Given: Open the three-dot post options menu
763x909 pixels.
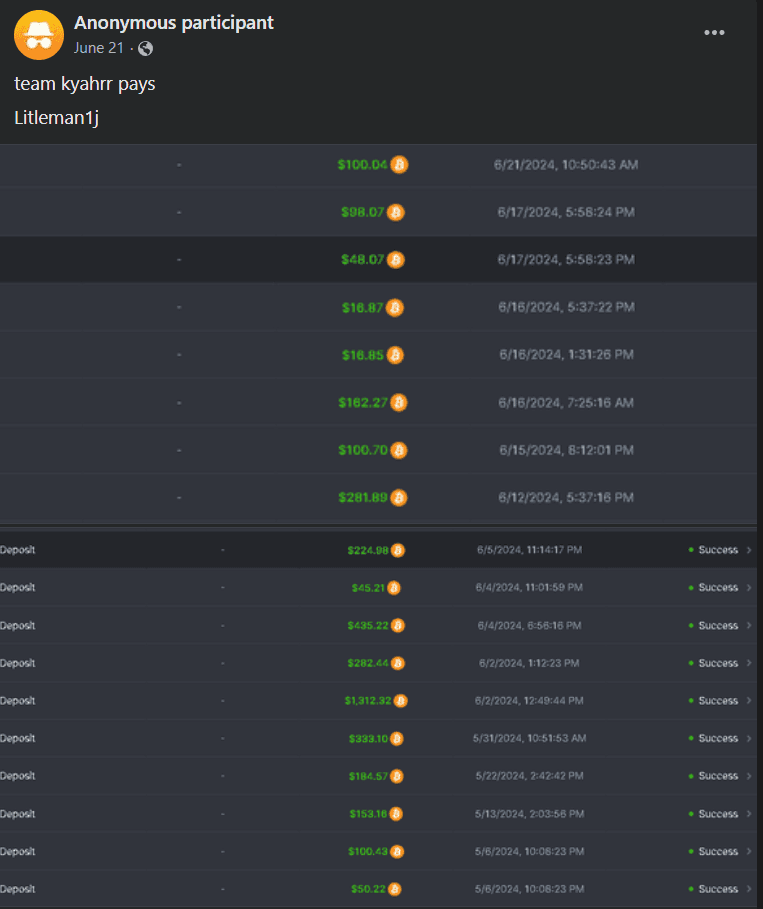Looking at the screenshot, I should click(x=713, y=32).
